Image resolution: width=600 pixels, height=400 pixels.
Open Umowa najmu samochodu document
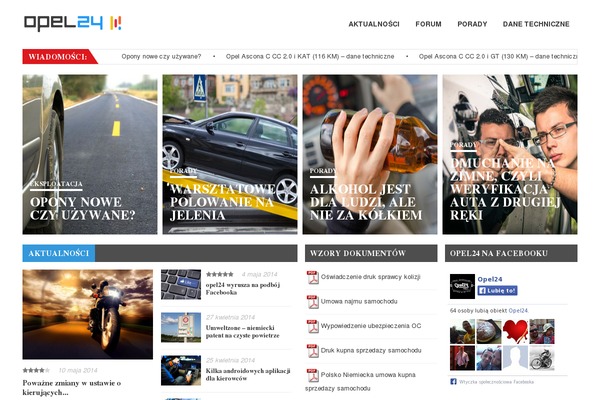pos(359,301)
